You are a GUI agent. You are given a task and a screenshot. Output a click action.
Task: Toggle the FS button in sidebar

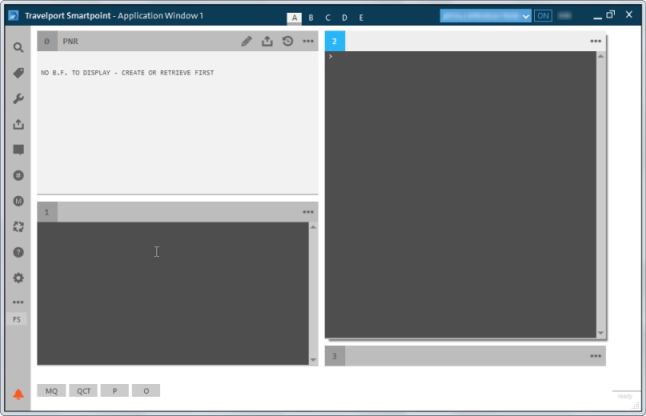click(17, 319)
